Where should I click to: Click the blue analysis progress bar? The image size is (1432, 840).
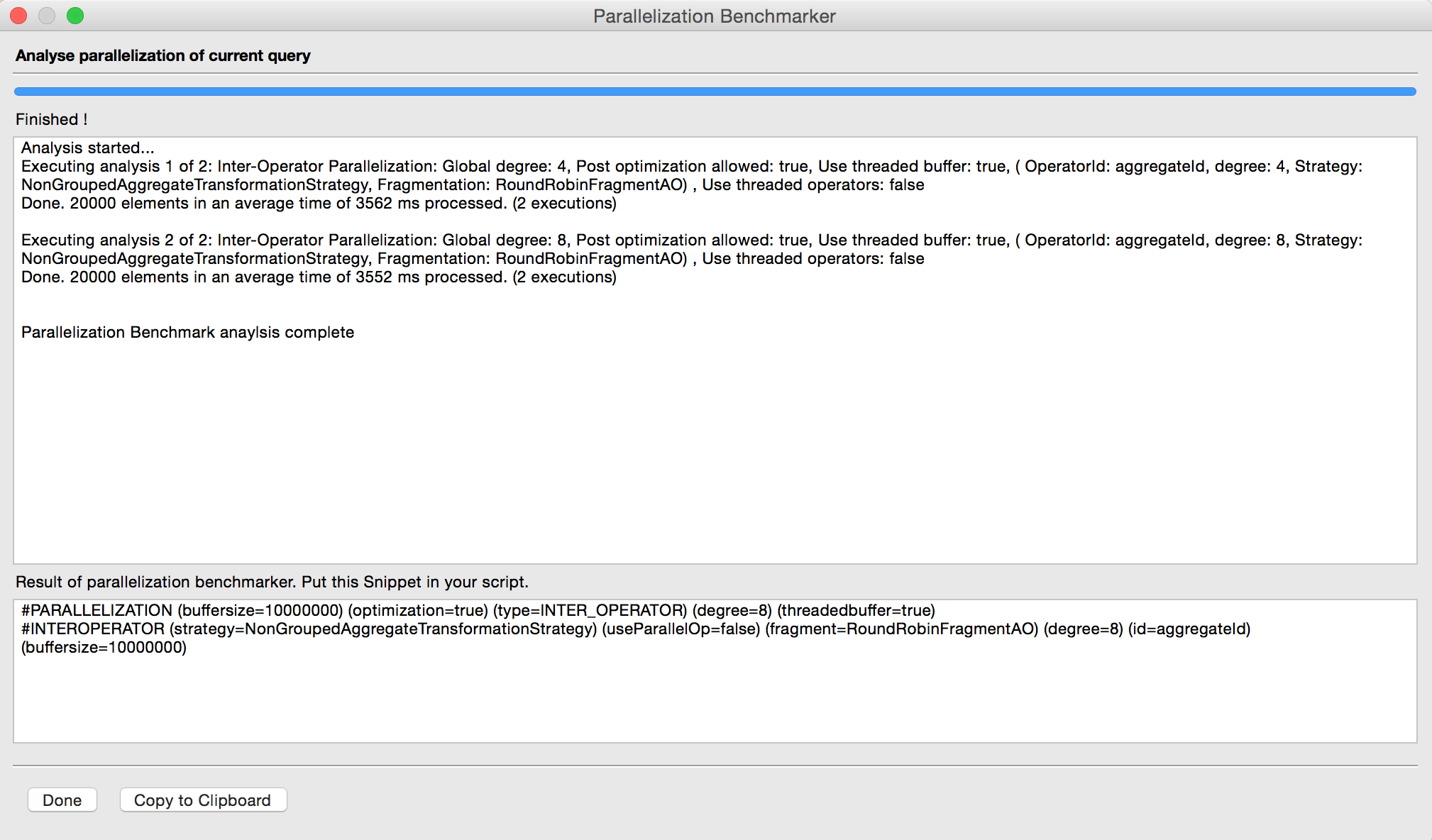tap(715, 92)
